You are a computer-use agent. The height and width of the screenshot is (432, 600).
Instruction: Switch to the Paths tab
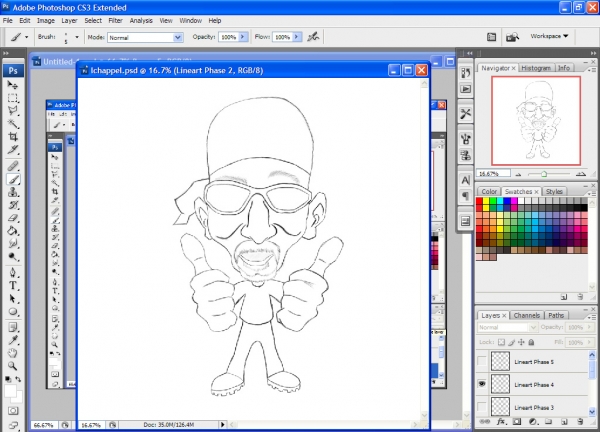556,315
